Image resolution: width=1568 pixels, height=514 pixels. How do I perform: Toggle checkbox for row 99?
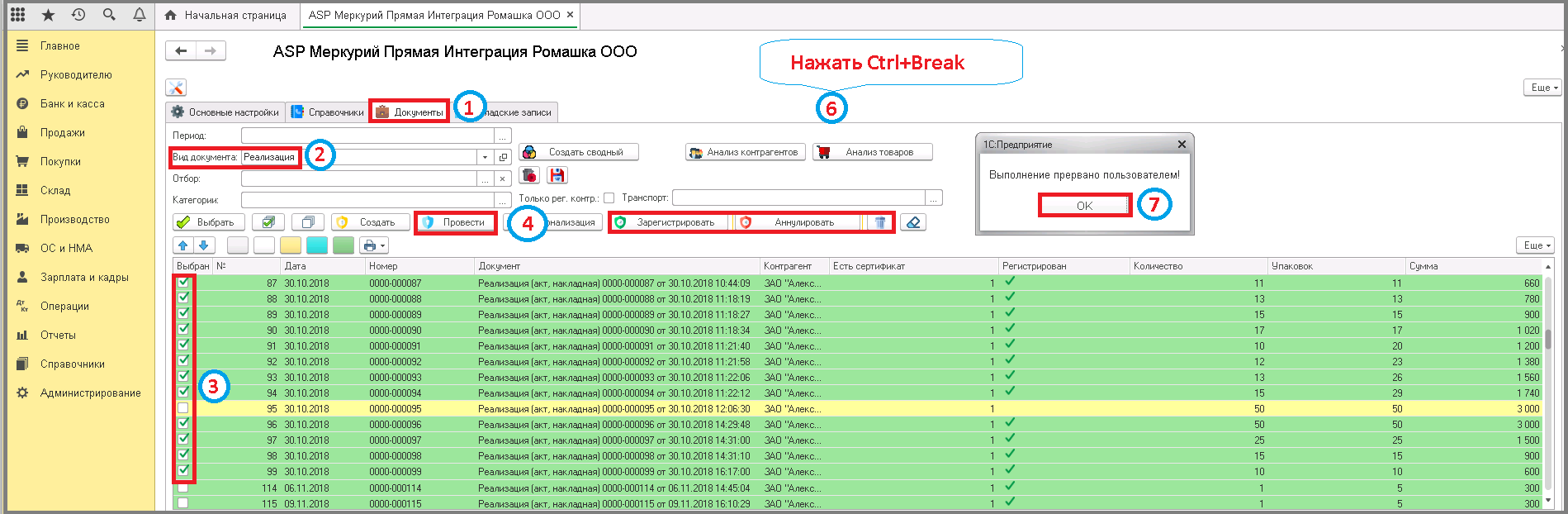pos(183,471)
